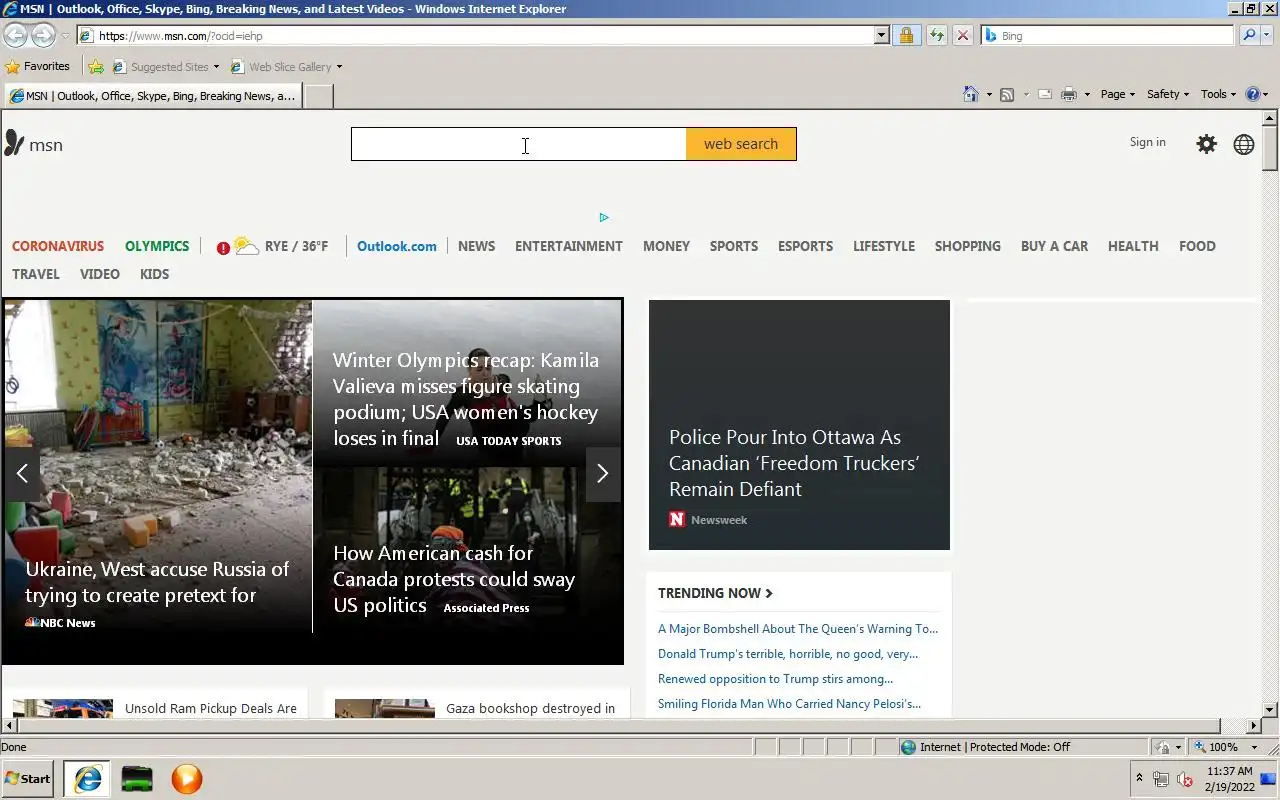Open the Tools menu
The width and height of the screenshot is (1280, 800).
[x=1218, y=94]
